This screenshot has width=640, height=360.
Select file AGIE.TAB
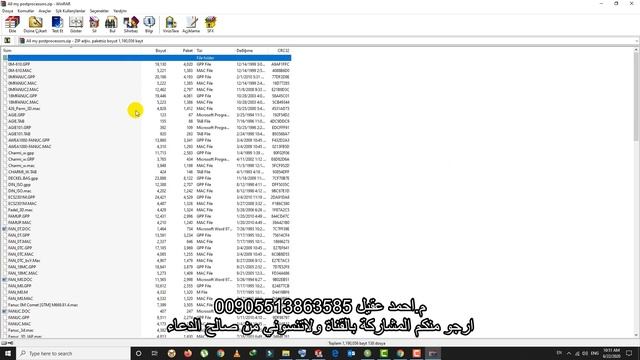point(16,121)
